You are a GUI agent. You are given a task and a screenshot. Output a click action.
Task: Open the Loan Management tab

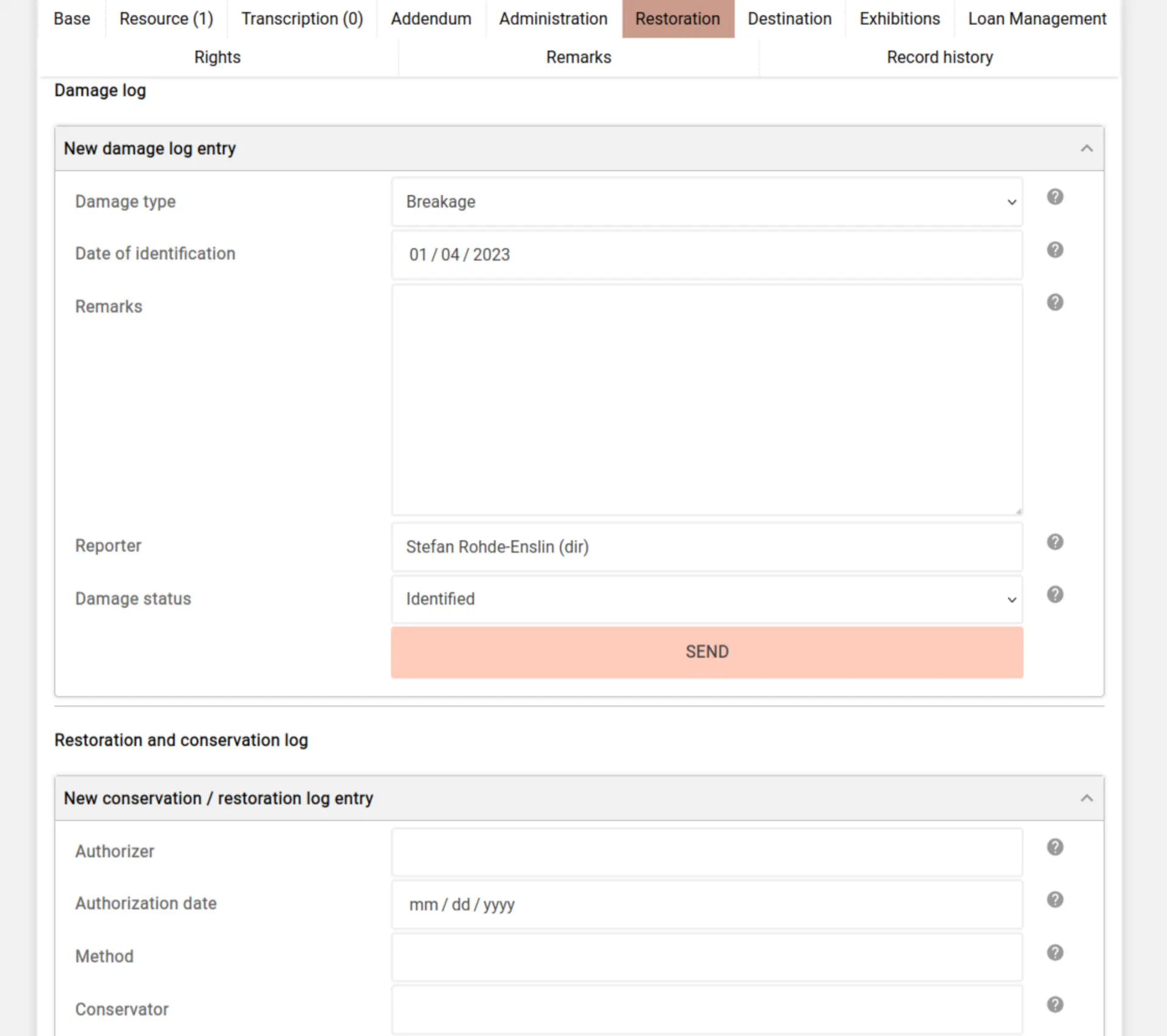click(1037, 19)
